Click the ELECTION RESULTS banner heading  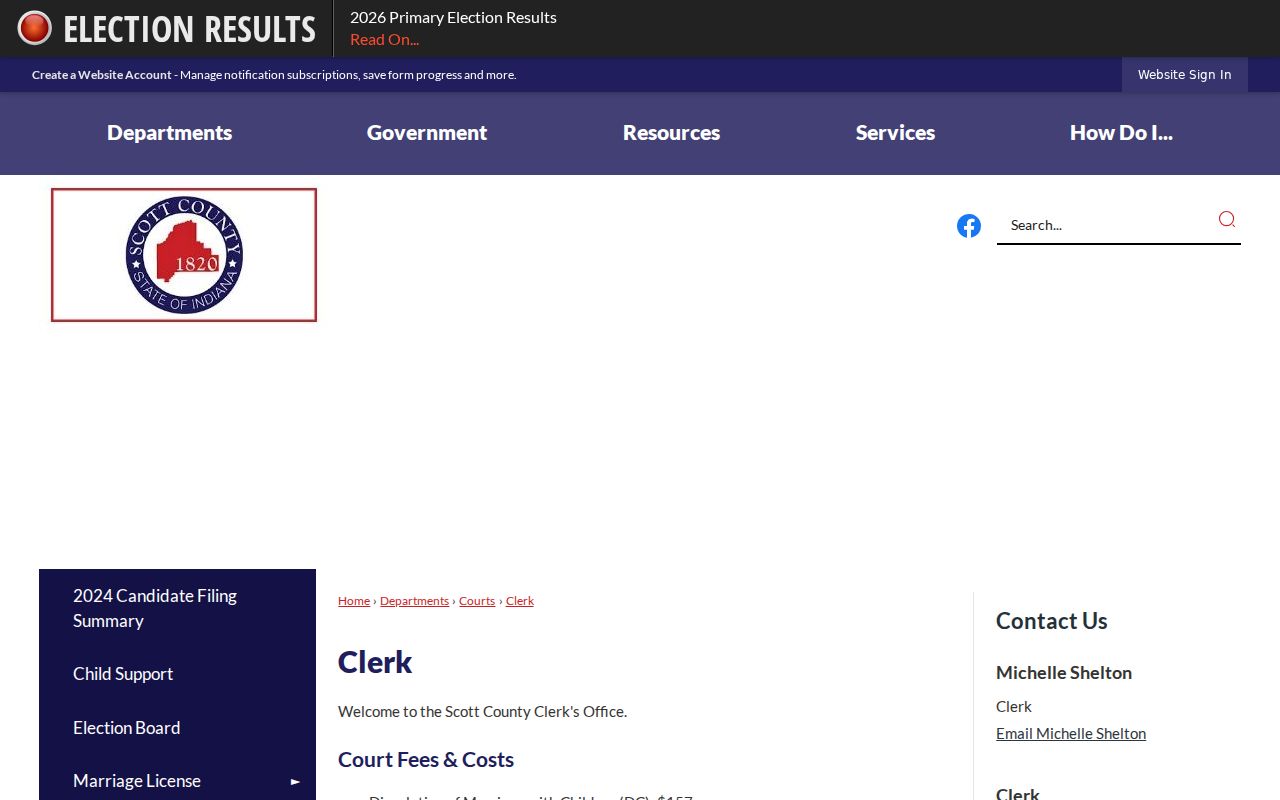(189, 29)
